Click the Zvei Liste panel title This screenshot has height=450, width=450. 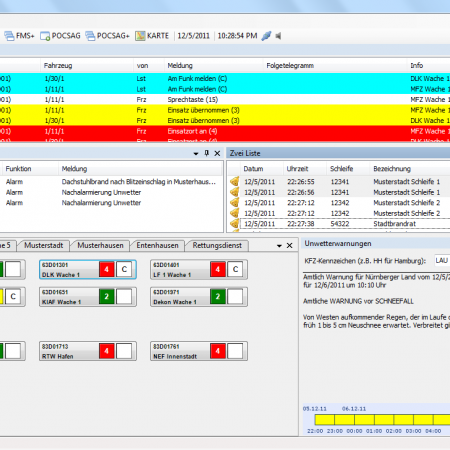(245, 153)
